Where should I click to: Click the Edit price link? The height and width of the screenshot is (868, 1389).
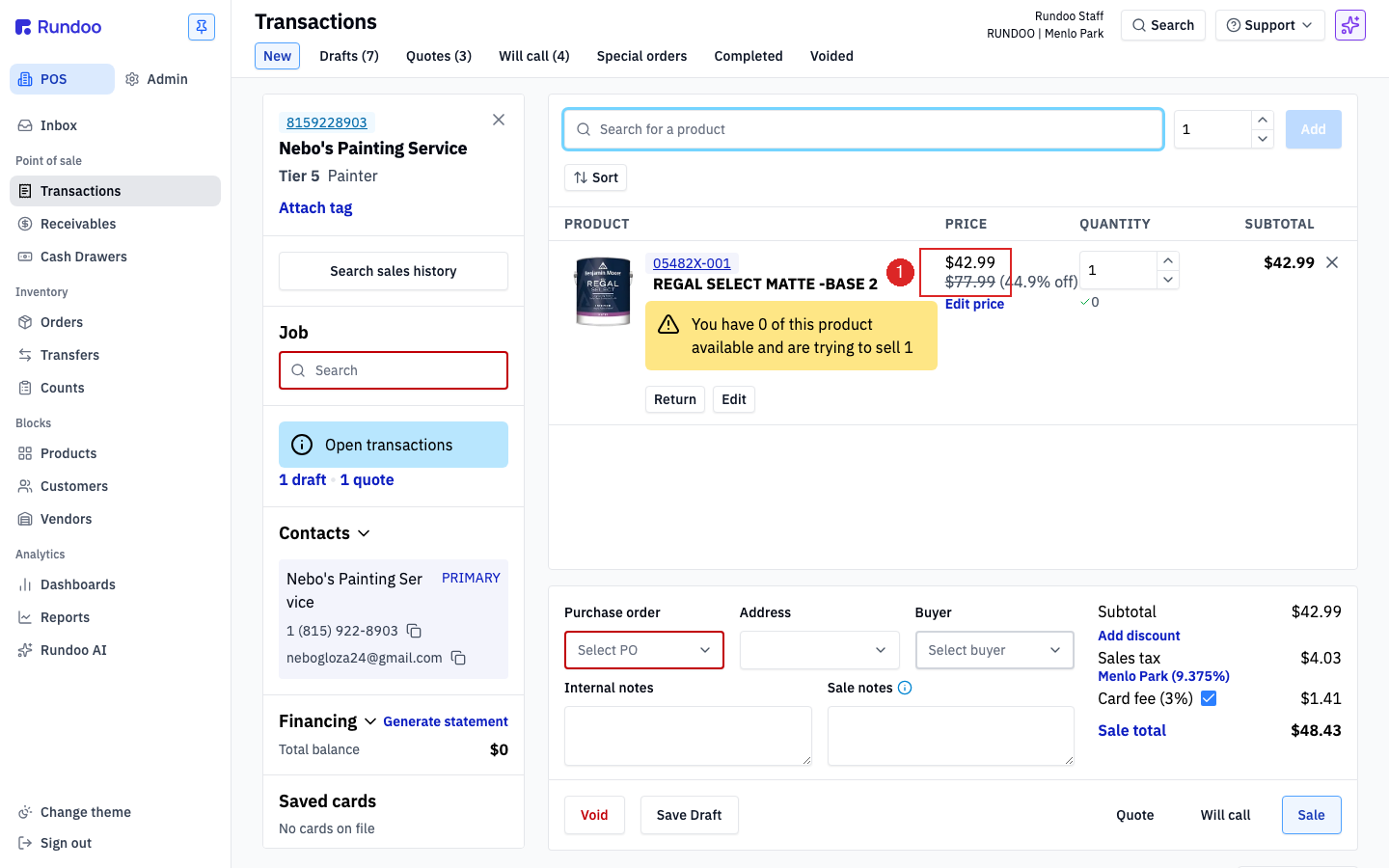pyautogui.click(x=974, y=304)
